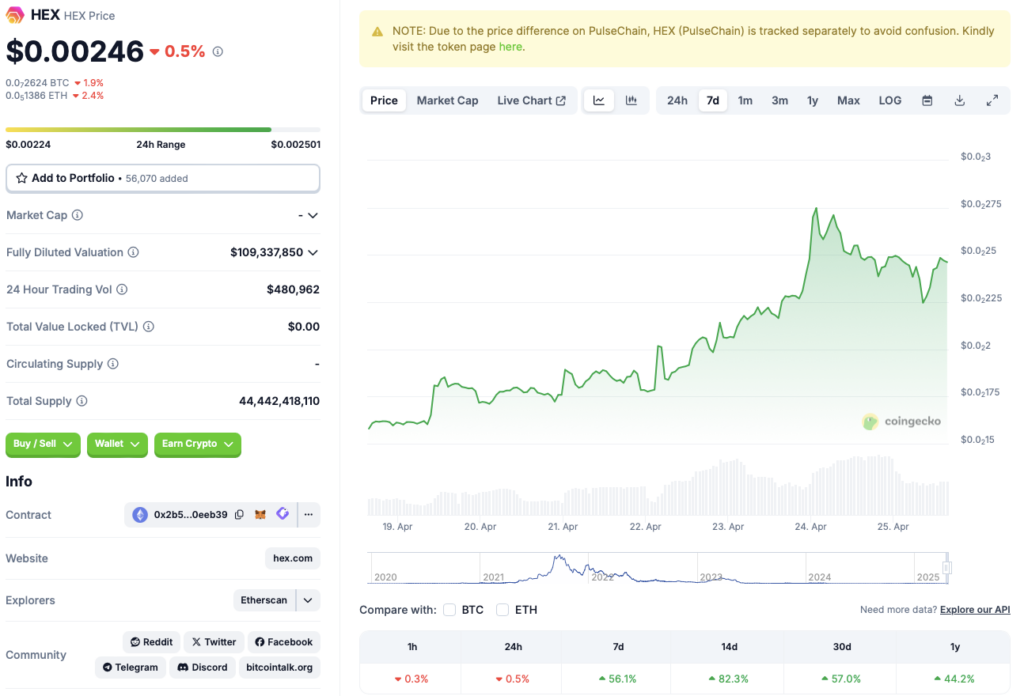Image resolution: width=1024 pixels, height=696 pixels.
Task: Show Fully Diluted Valuation info icon
Action: (x=133, y=252)
